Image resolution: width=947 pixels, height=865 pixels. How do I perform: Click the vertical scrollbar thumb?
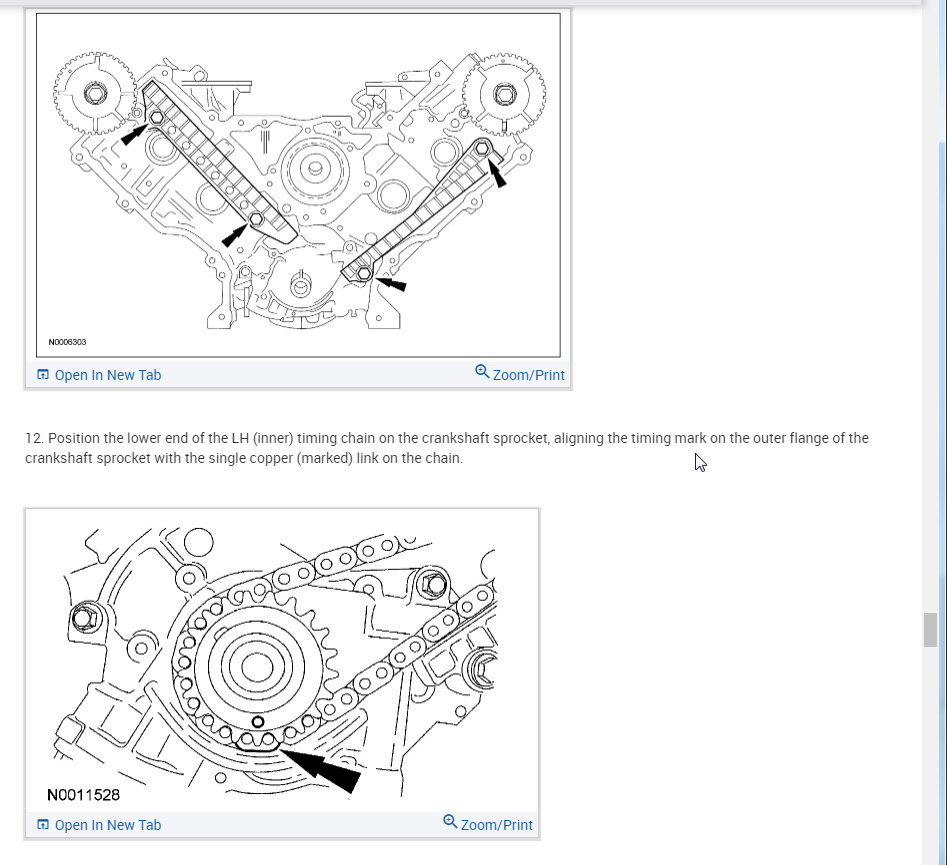pyautogui.click(x=930, y=630)
